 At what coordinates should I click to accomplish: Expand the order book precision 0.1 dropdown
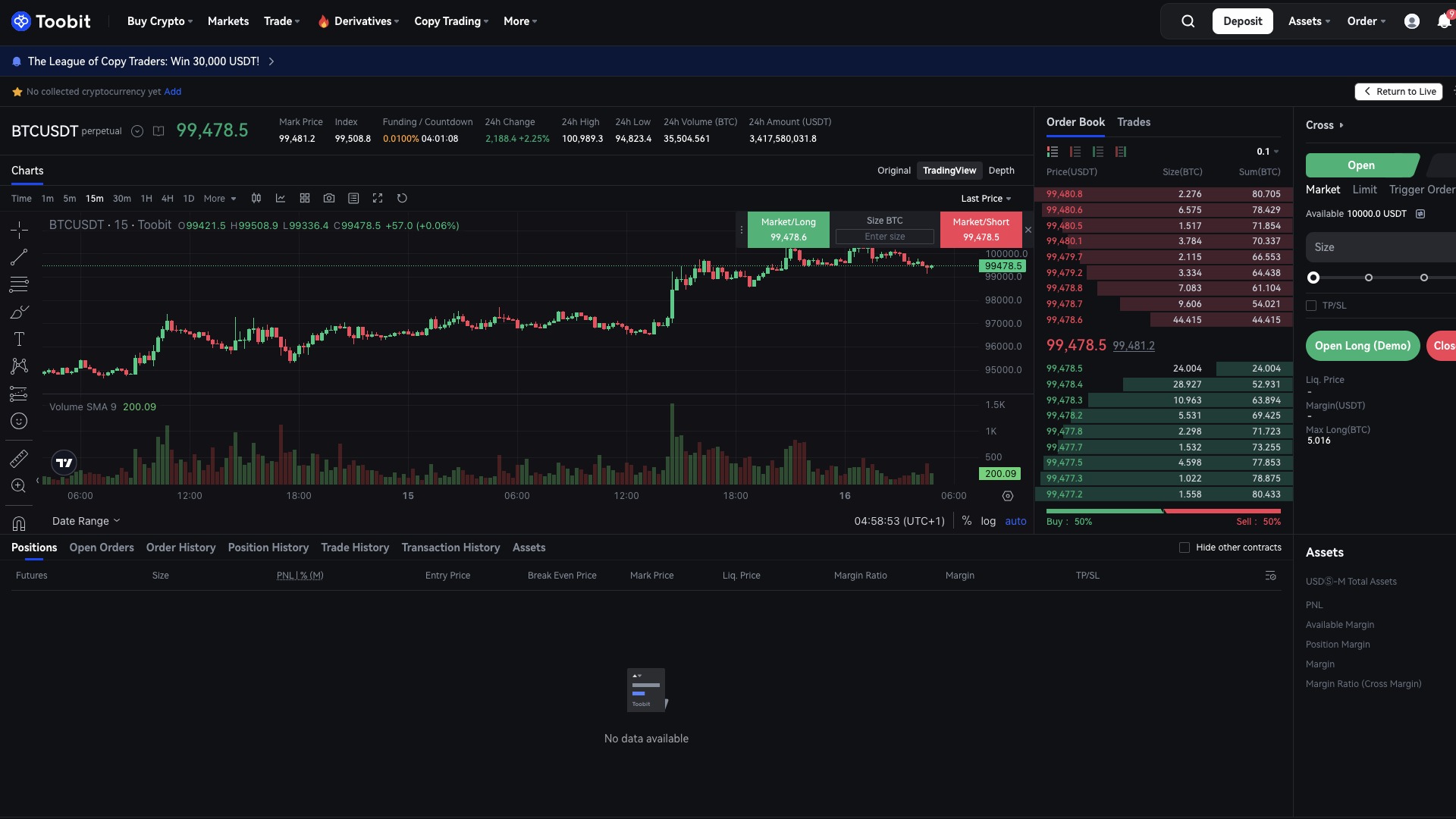coord(1266,151)
